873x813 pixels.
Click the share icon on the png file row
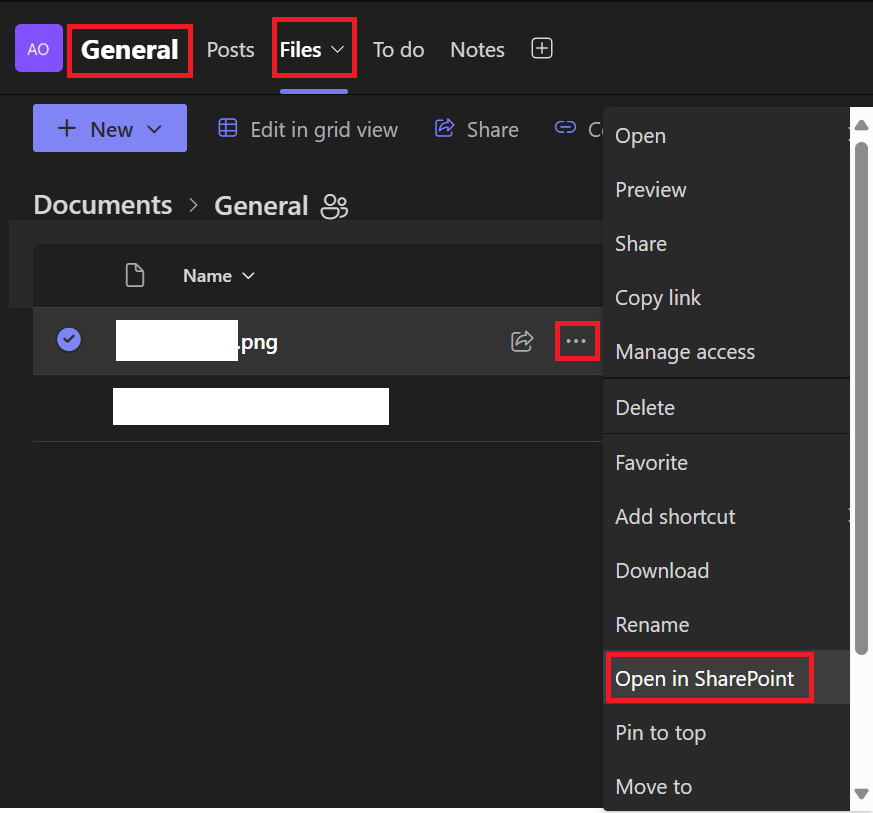[522, 341]
